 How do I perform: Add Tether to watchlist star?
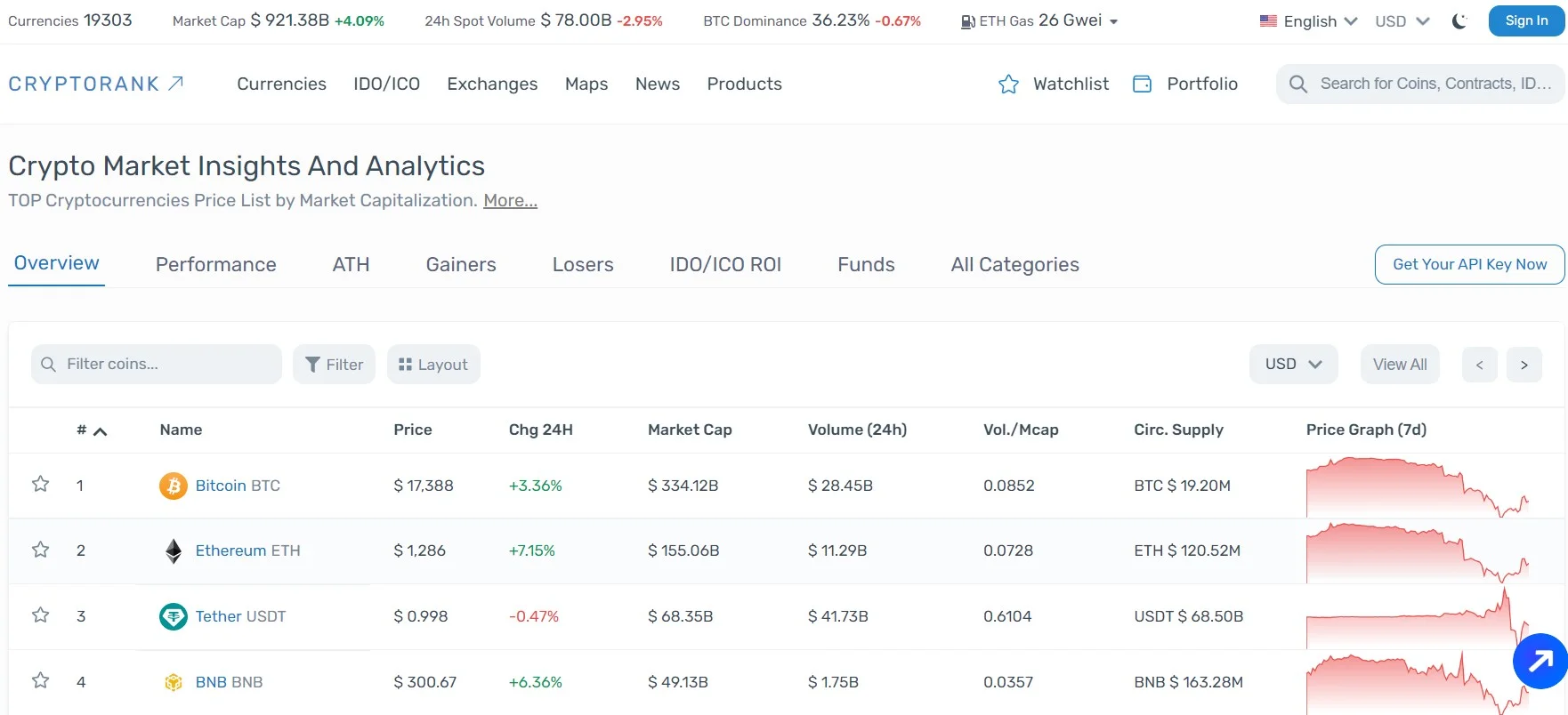pyautogui.click(x=40, y=615)
